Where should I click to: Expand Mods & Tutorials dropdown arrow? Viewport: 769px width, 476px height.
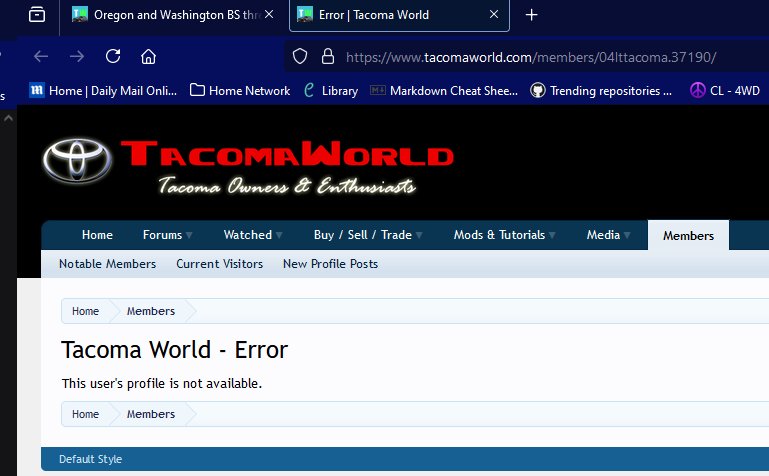(x=552, y=235)
